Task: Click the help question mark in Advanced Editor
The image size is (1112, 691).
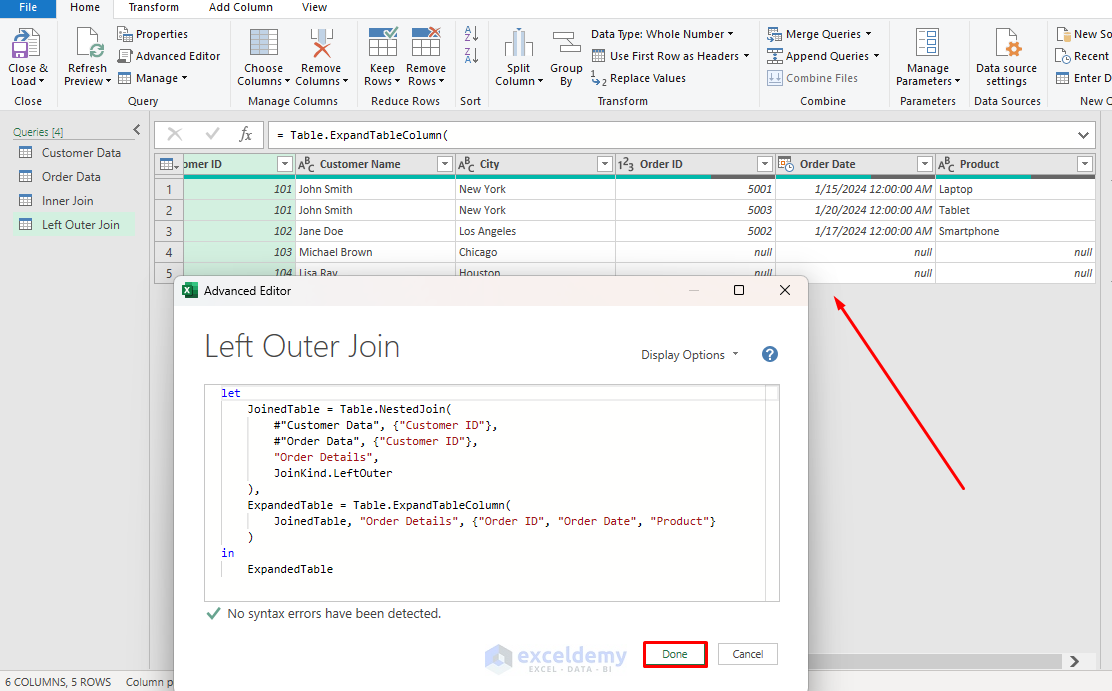Action: click(x=769, y=354)
